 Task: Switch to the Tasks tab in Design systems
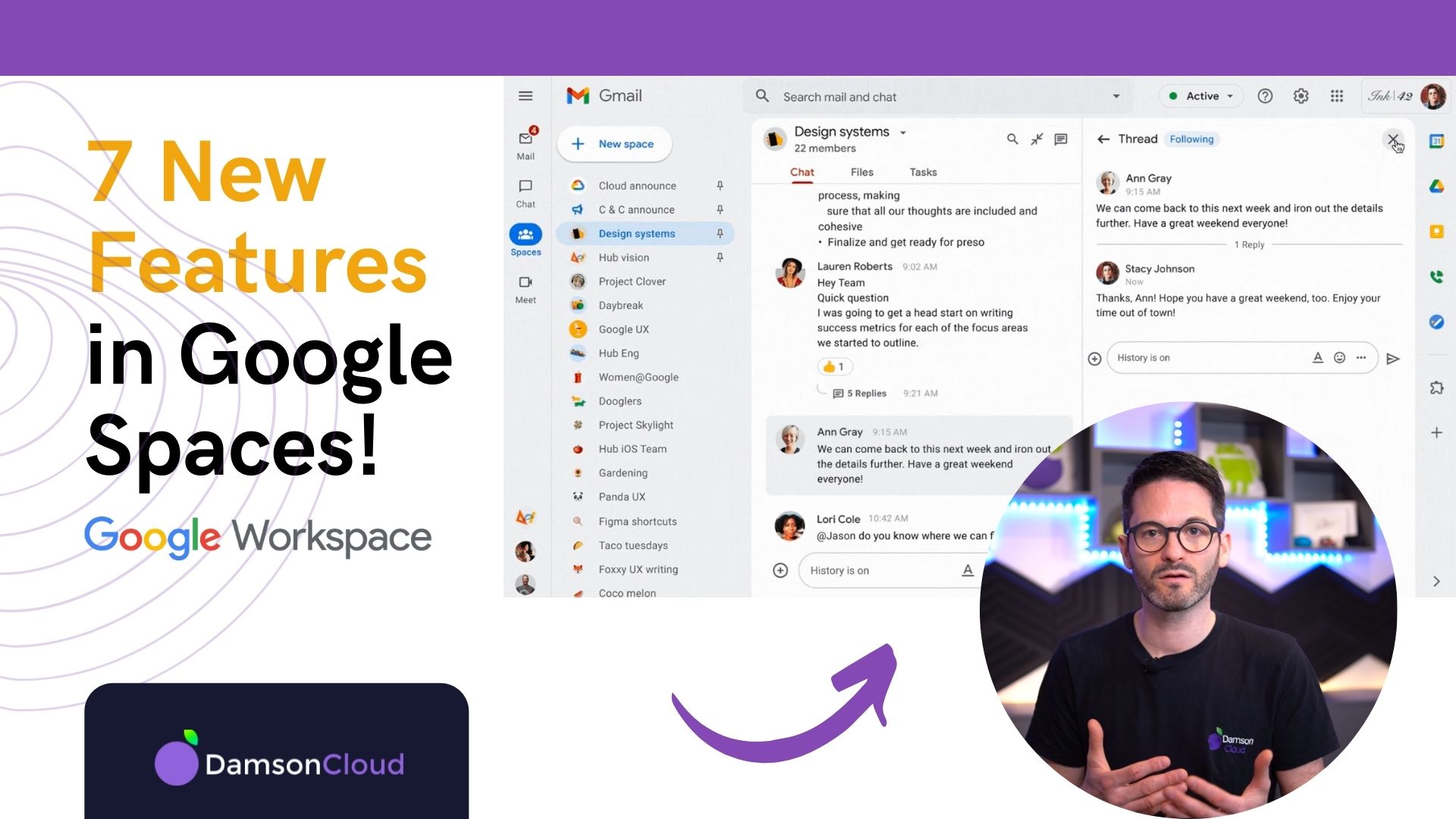click(x=922, y=171)
